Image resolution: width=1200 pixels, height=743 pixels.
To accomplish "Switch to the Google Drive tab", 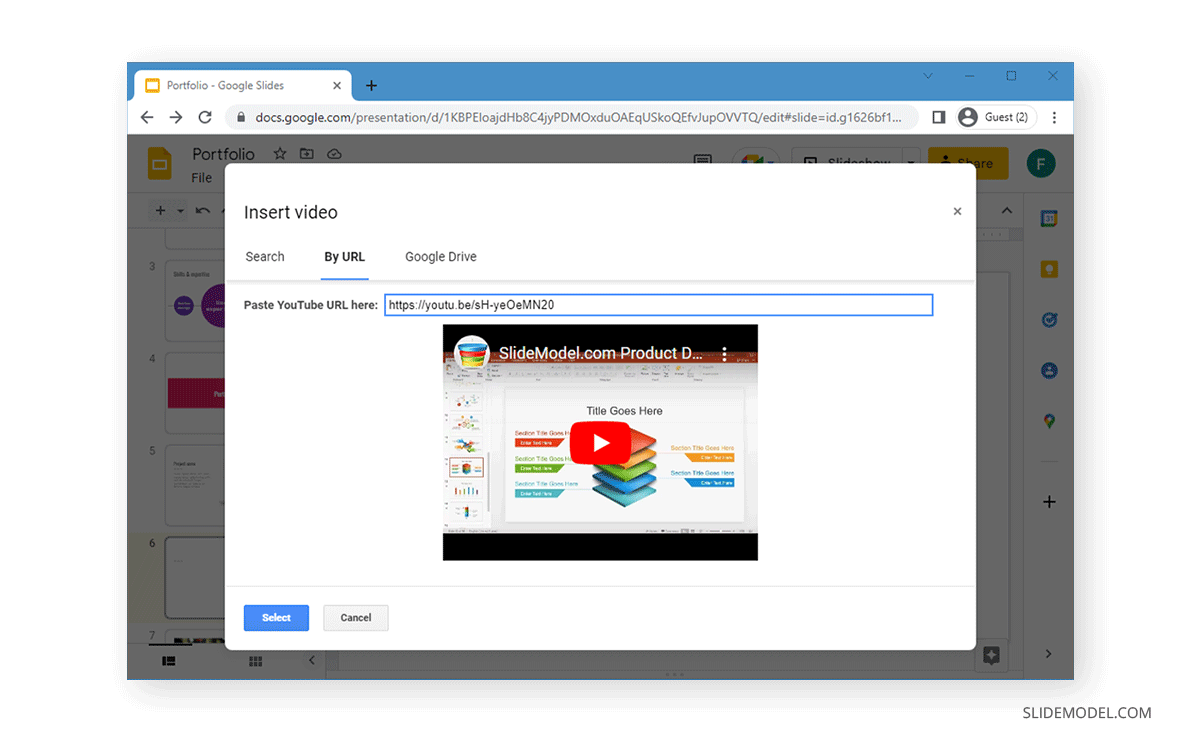I will tap(440, 257).
